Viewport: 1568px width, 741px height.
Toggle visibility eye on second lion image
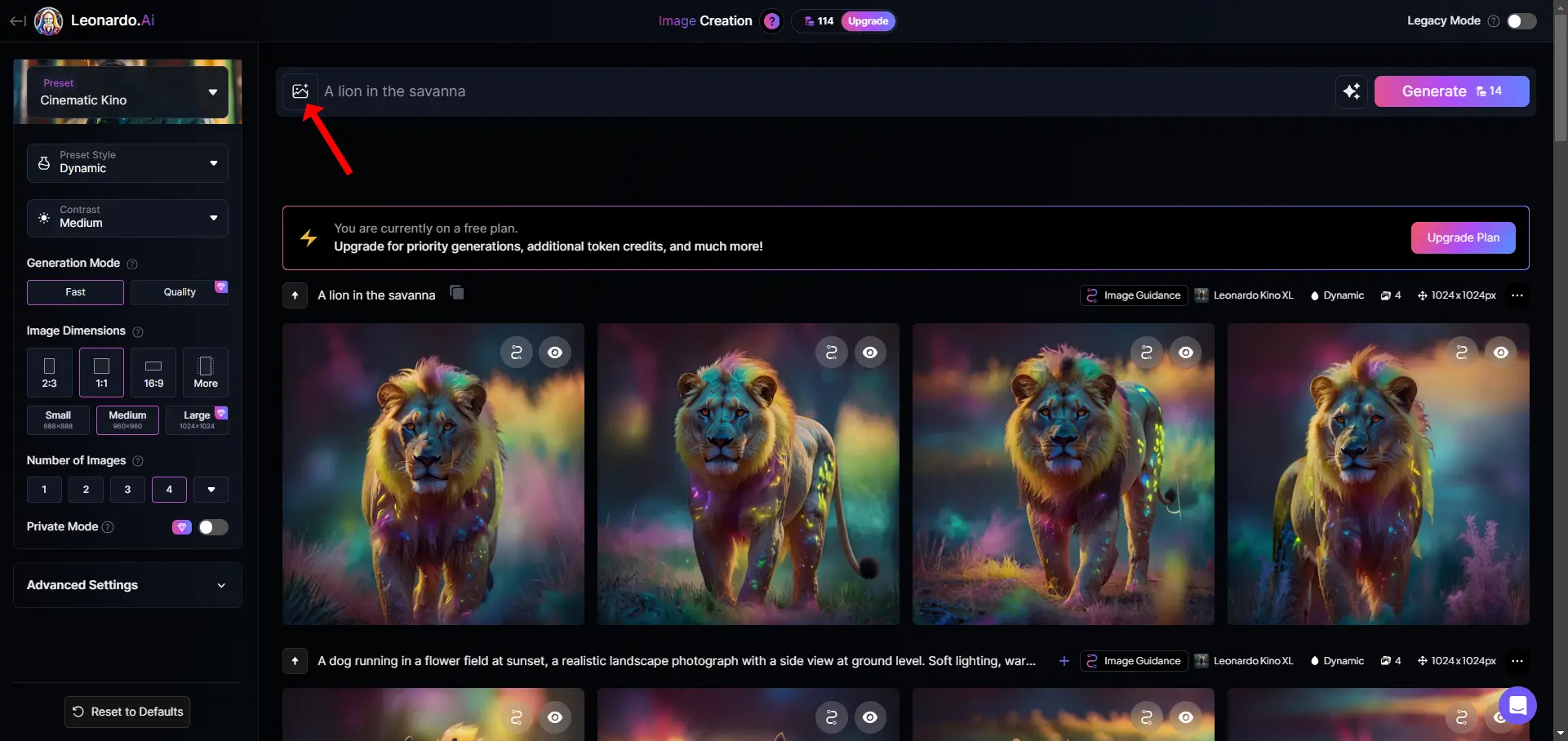coord(870,353)
